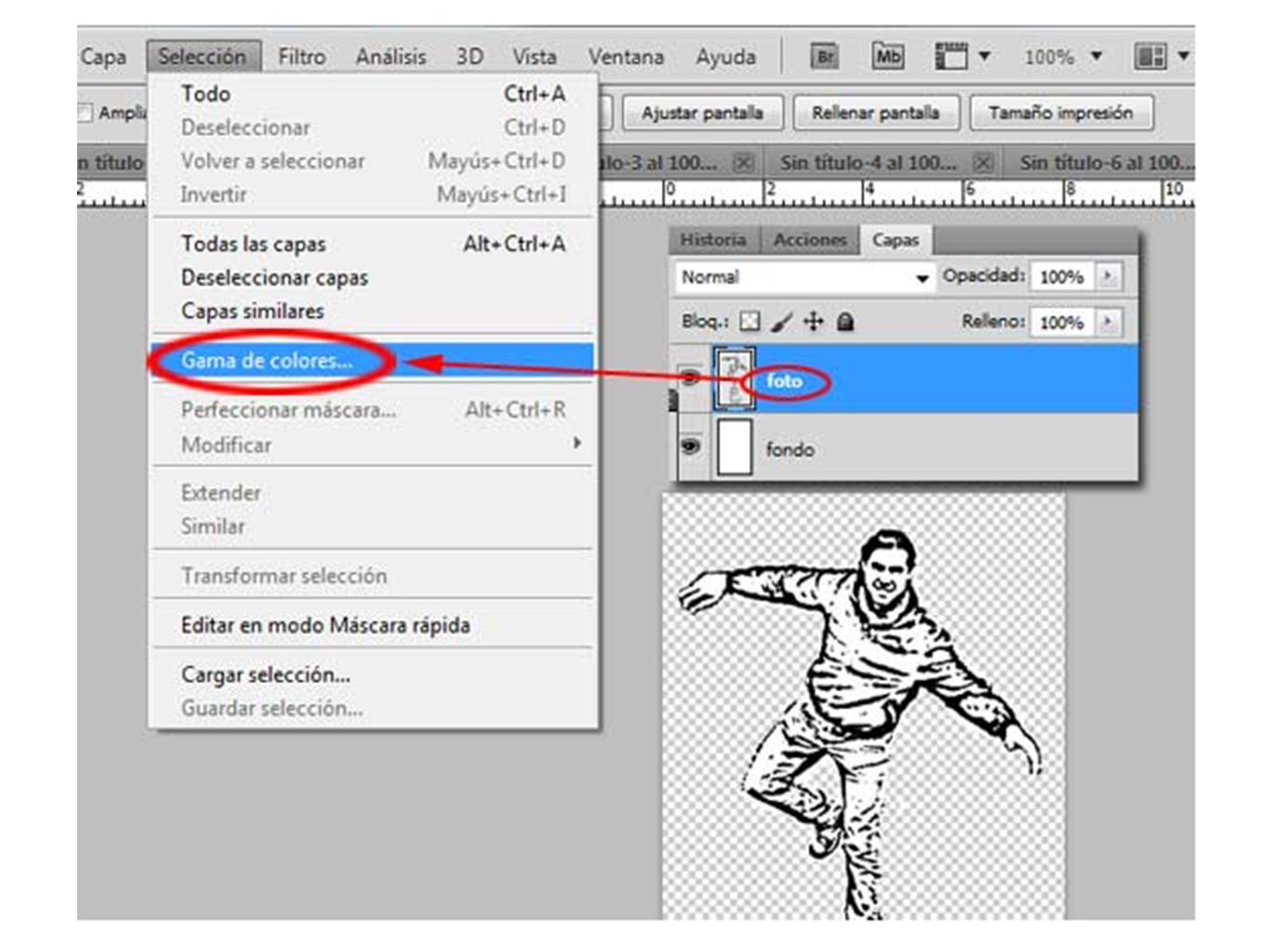Click the Ajustar pantalla button
Viewport: 1269px width, 952px height.
coord(702,112)
